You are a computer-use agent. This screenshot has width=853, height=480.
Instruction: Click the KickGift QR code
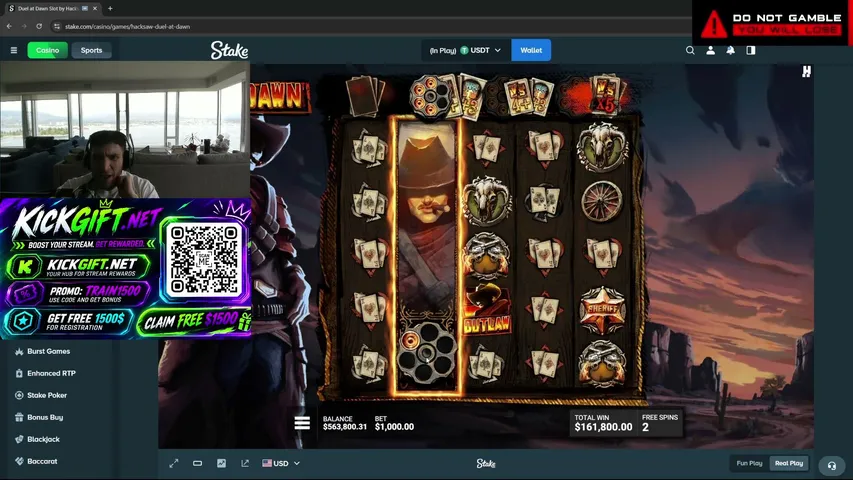(x=203, y=260)
